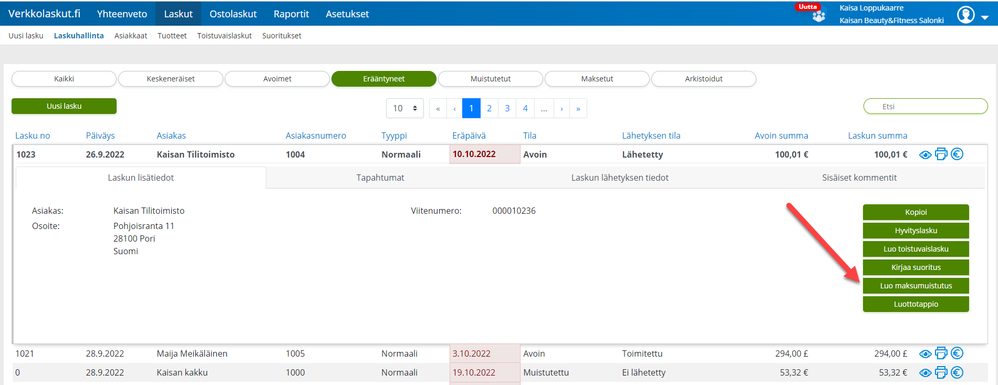This screenshot has height=385, width=998.
Task: Filter invoices by Avoimet
Action: [277, 79]
